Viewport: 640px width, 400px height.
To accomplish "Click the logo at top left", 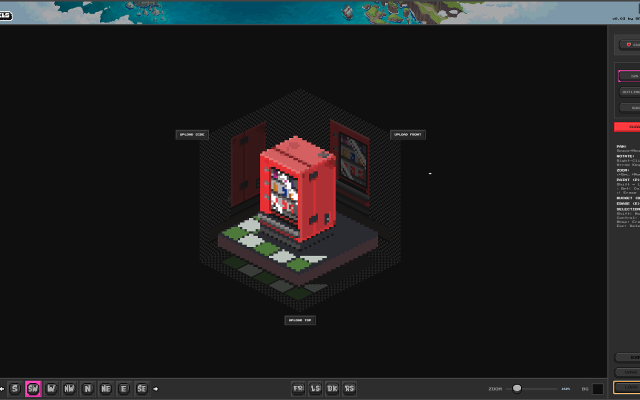I will [x=6, y=16].
